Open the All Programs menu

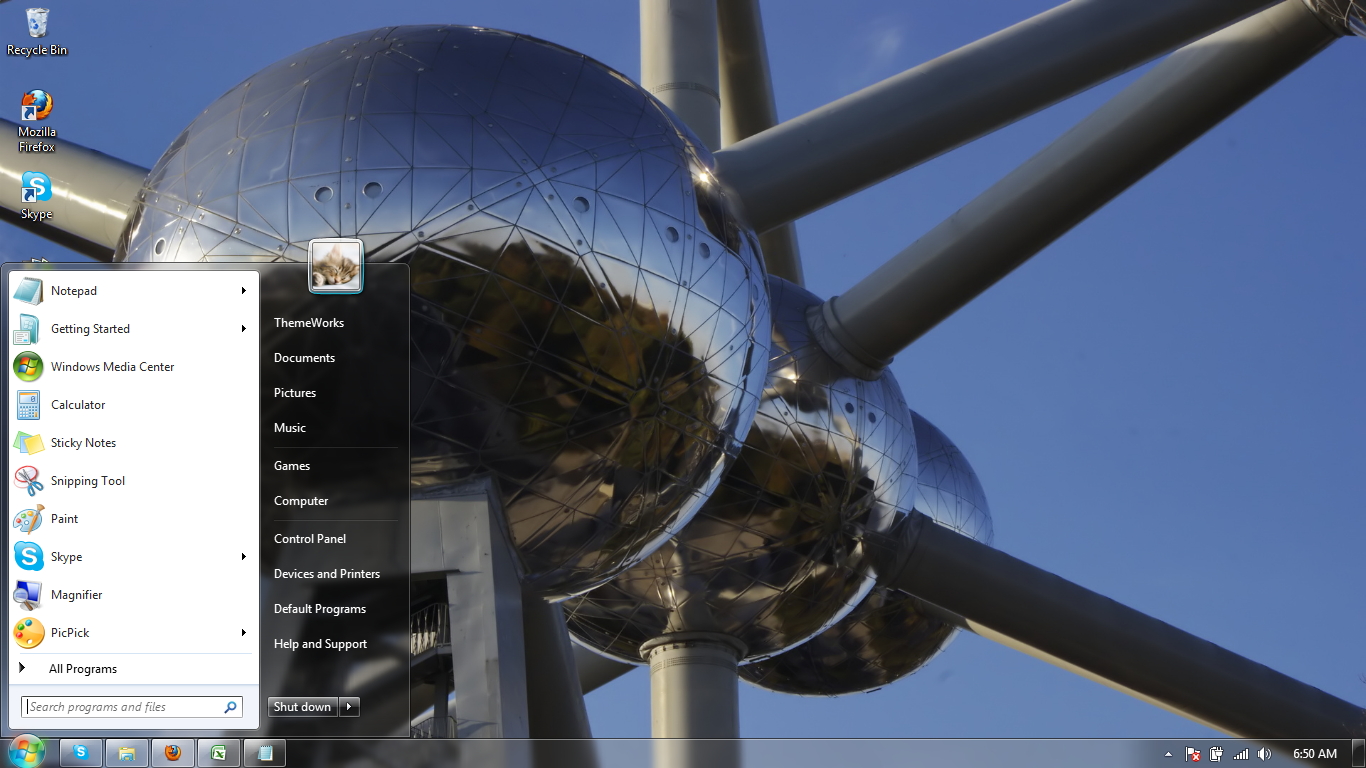click(x=83, y=668)
